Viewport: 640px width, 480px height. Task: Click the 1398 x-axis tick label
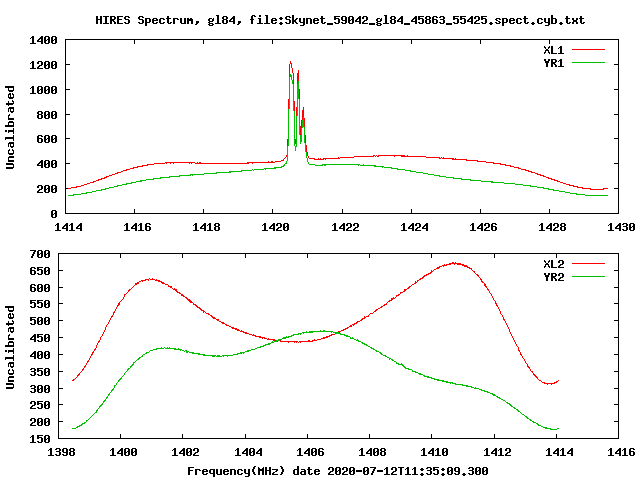(61, 452)
